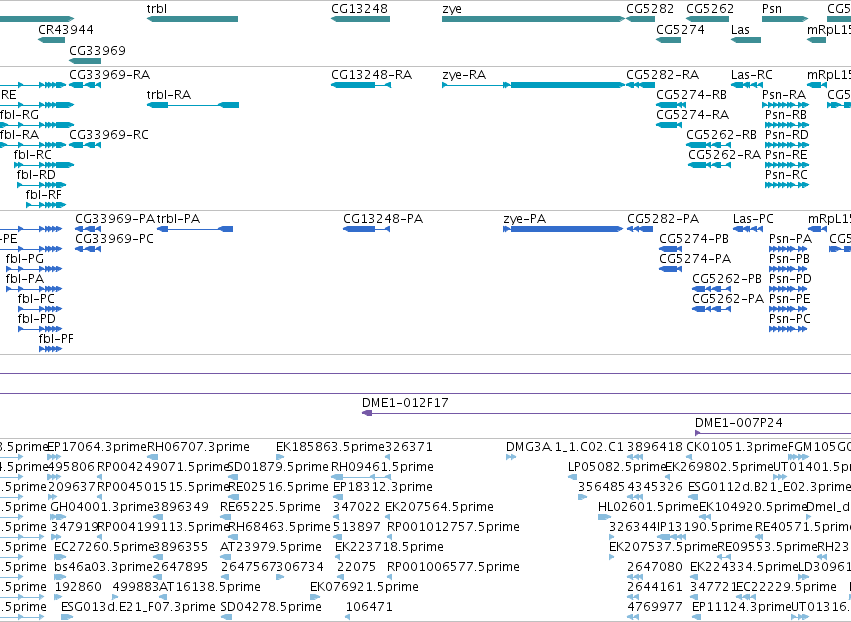Select the zye-RA transcript label
Viewport: 851px width, 622px height.
(464, 75)
